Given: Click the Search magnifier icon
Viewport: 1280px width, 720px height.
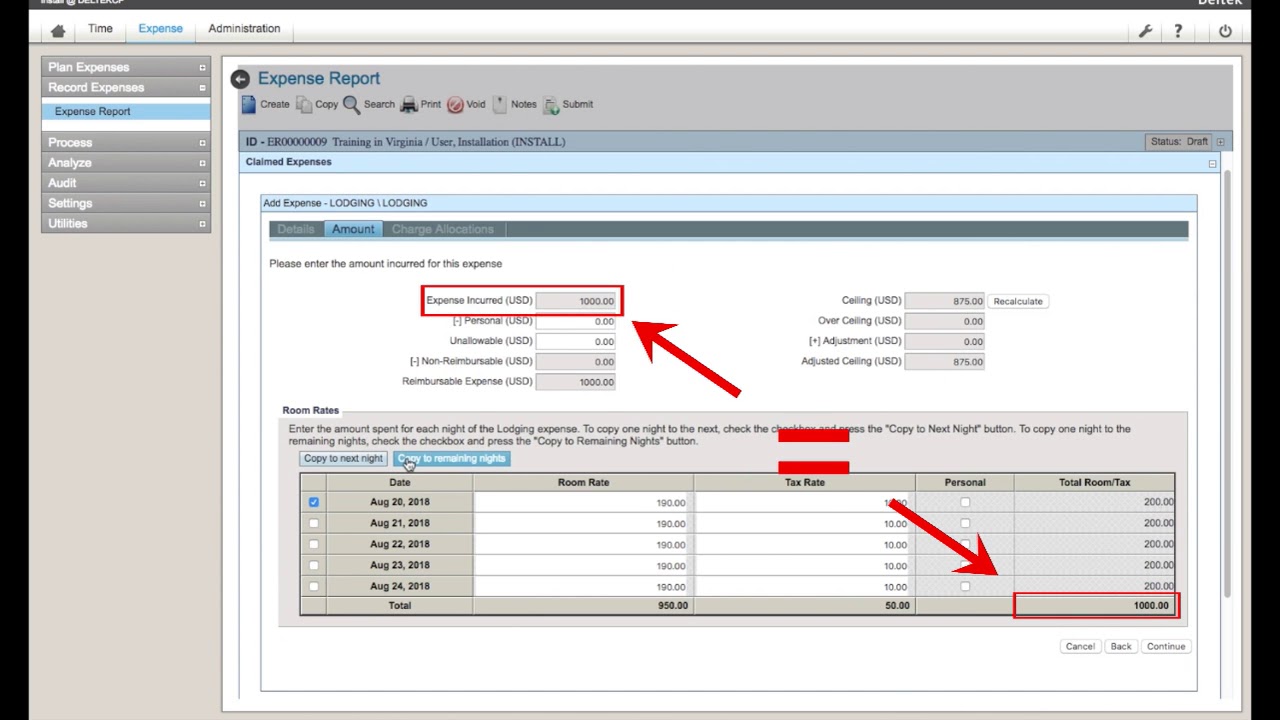Looking at the screenshot, I should pos(351,104).
